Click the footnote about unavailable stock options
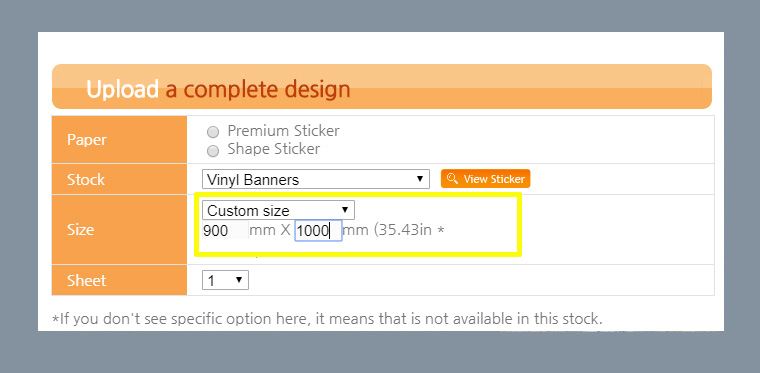The image size is (760, 373). tap(327, 319)
